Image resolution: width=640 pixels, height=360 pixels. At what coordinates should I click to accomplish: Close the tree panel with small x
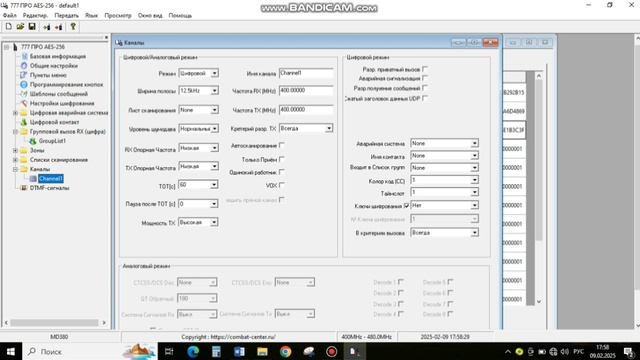pos(106,38)
